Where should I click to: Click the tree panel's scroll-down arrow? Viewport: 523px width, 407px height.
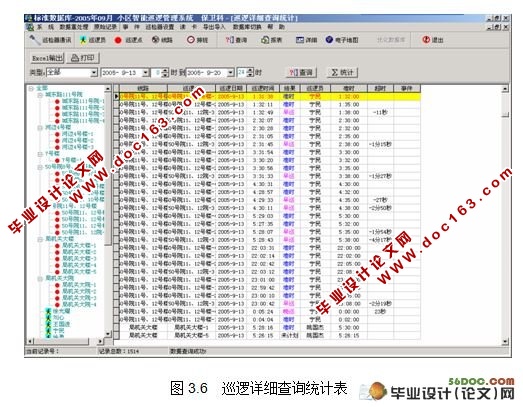coord(107,334)
